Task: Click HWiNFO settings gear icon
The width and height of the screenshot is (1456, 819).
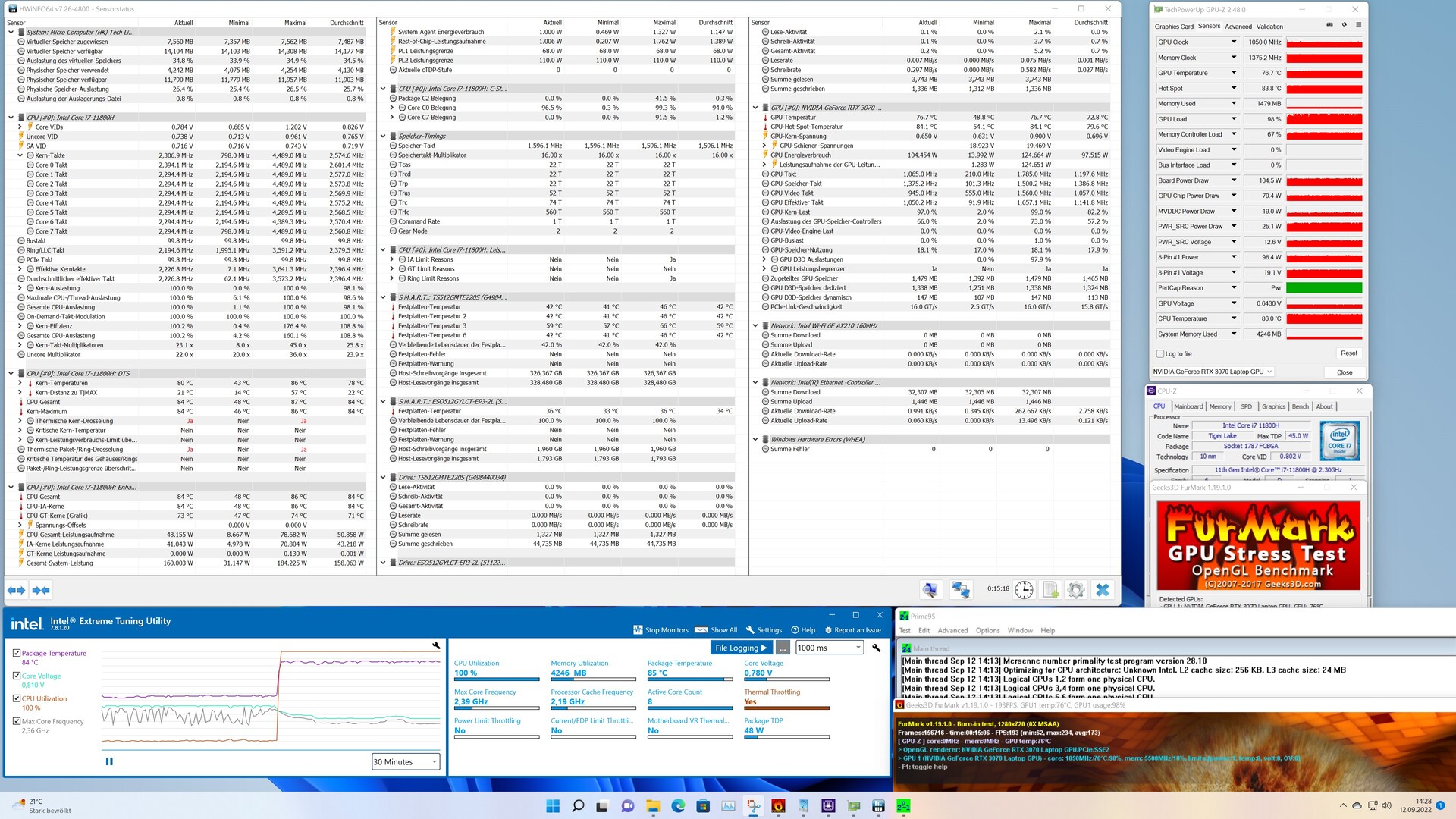Action: [x=1075, y=590]
